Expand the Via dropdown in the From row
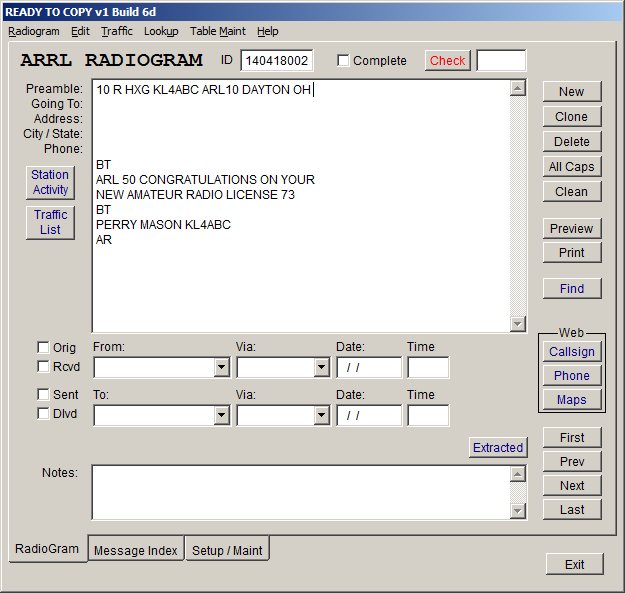Screen dimensions: 625x593 pos(321,367)
